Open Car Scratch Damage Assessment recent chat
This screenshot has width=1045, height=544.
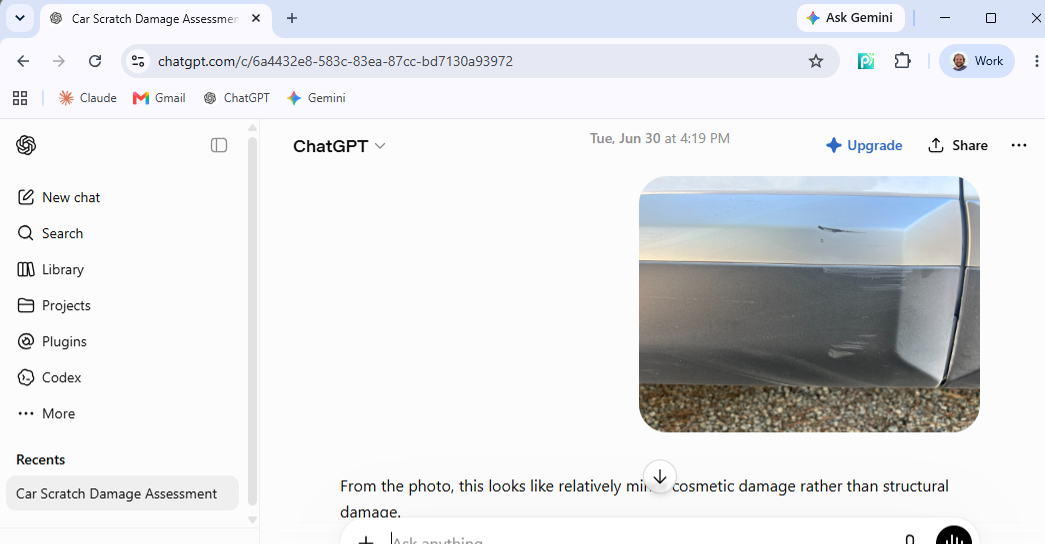123,493
